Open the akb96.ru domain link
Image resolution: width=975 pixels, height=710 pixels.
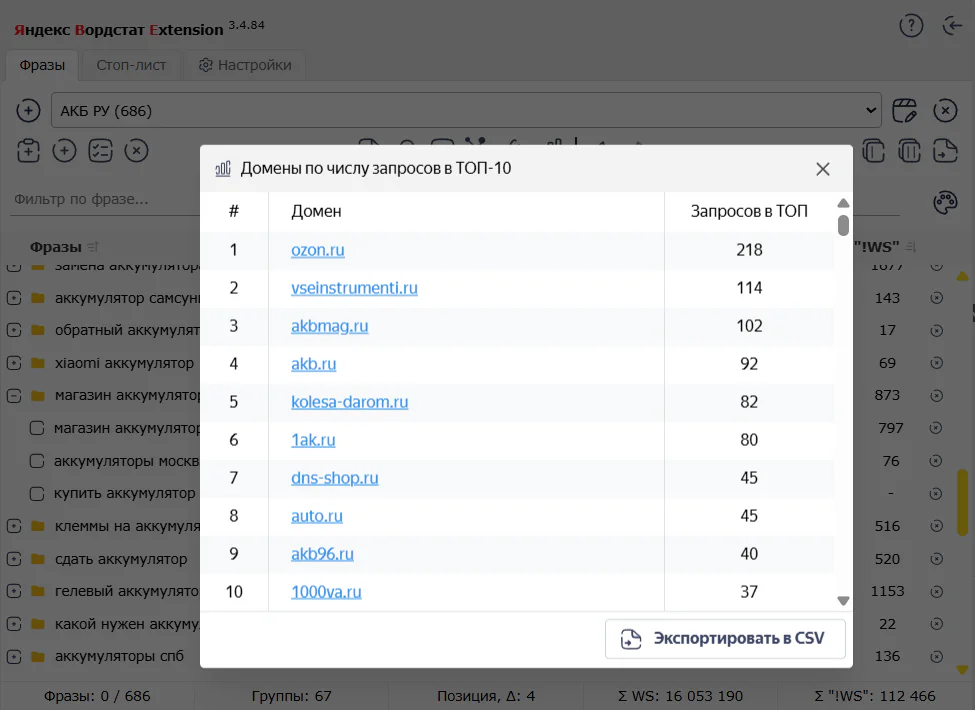[x=322, y=553]
